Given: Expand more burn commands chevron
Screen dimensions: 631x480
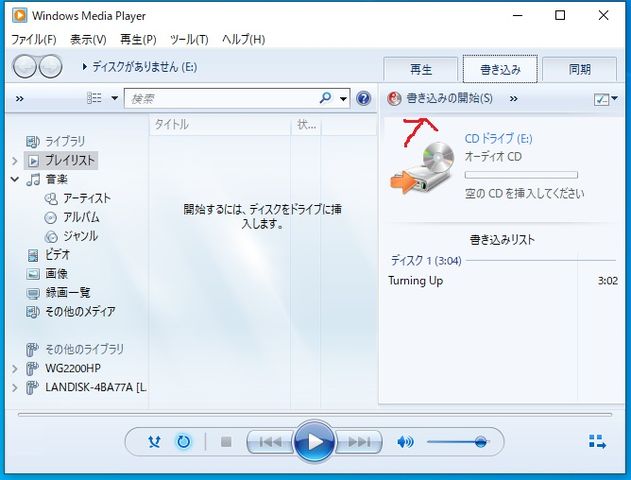Looking at the screenshot, I should coord(513,99).
